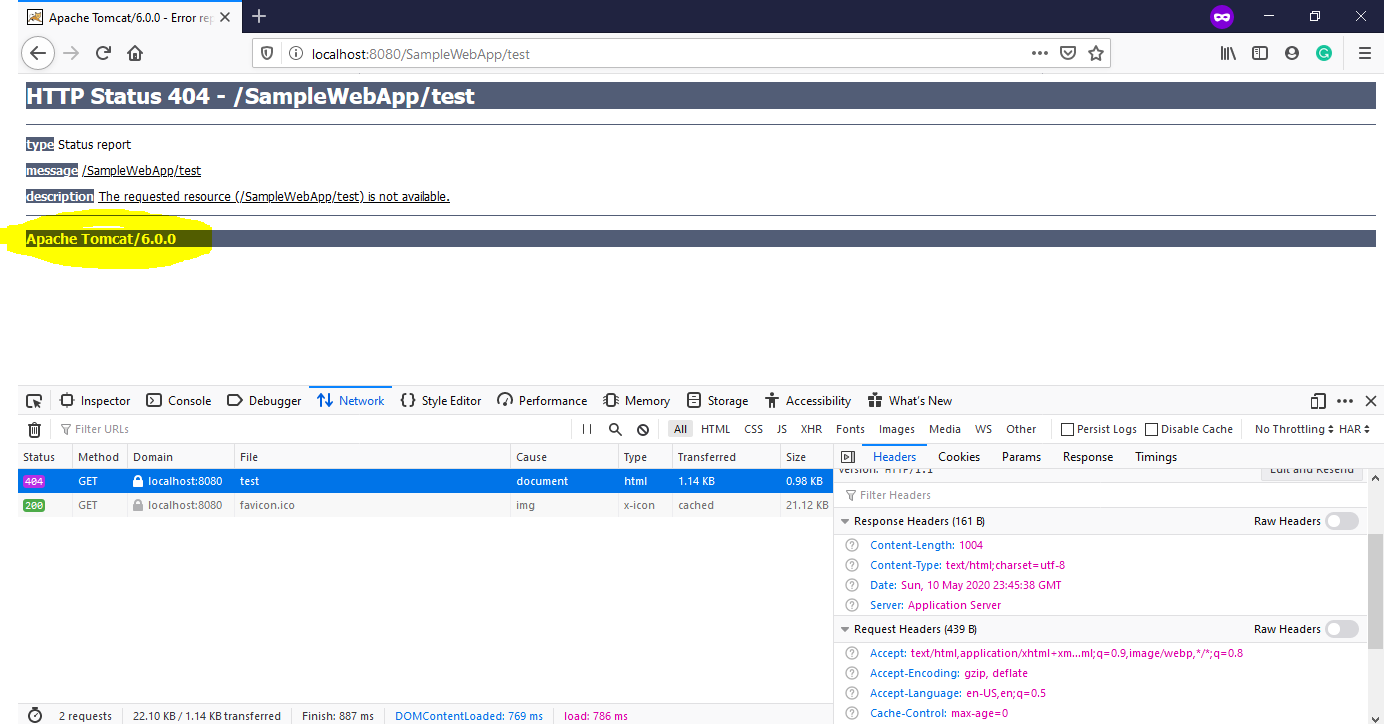The image size is (1384, 724).
Task: Open the Cookies details tab
Action: [x=959, y=457]
